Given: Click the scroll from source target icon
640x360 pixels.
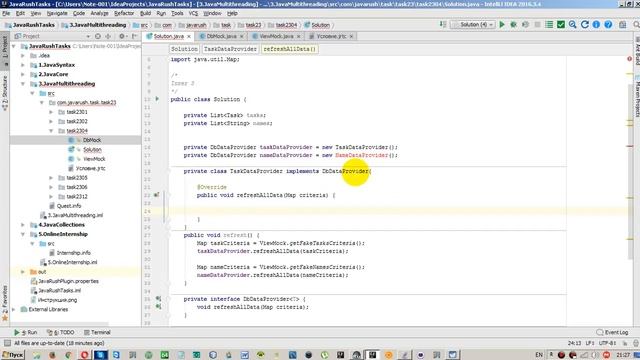Looking at the screenshot, I should pos(98,36).
